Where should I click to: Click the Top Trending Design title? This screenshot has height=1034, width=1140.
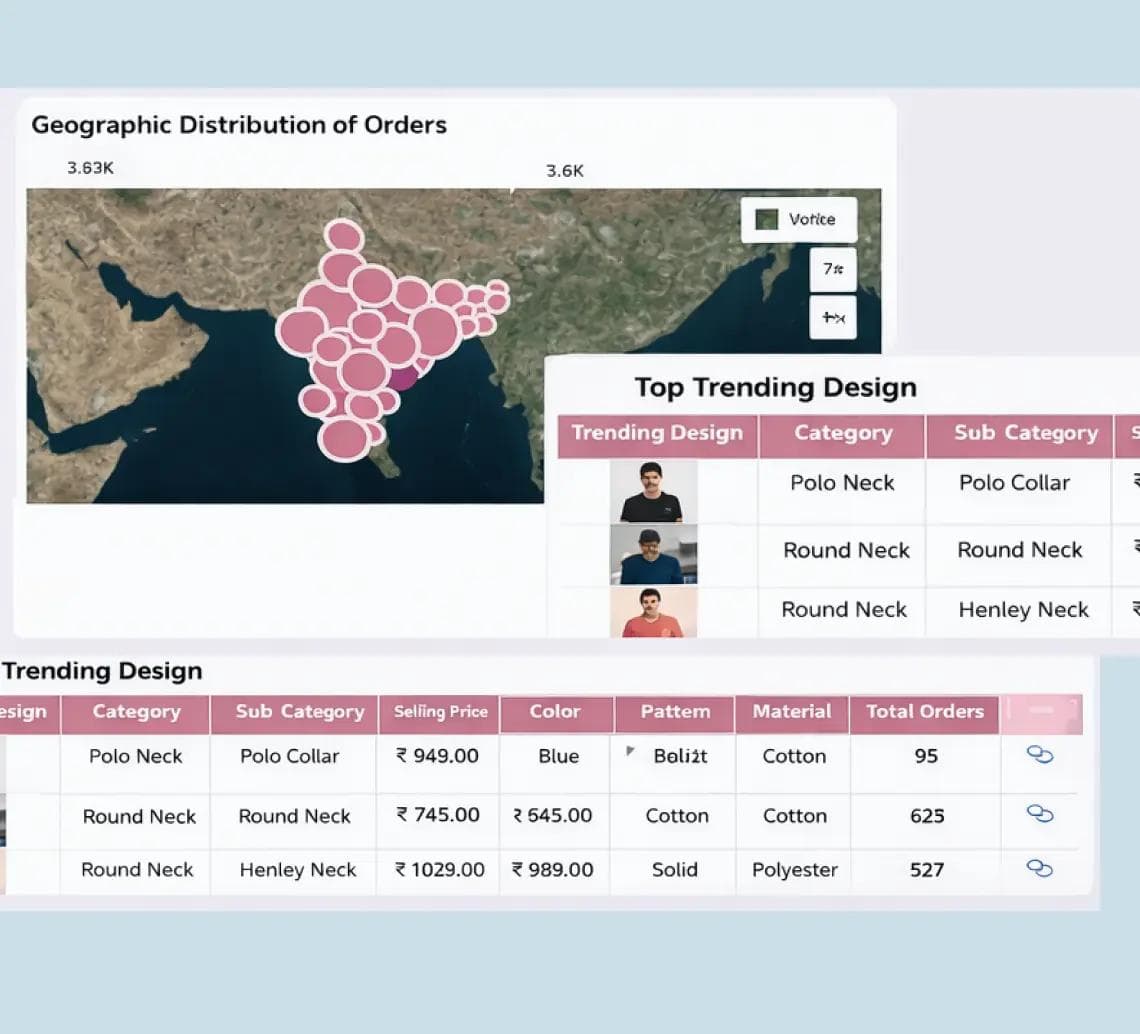click(776, 387)
